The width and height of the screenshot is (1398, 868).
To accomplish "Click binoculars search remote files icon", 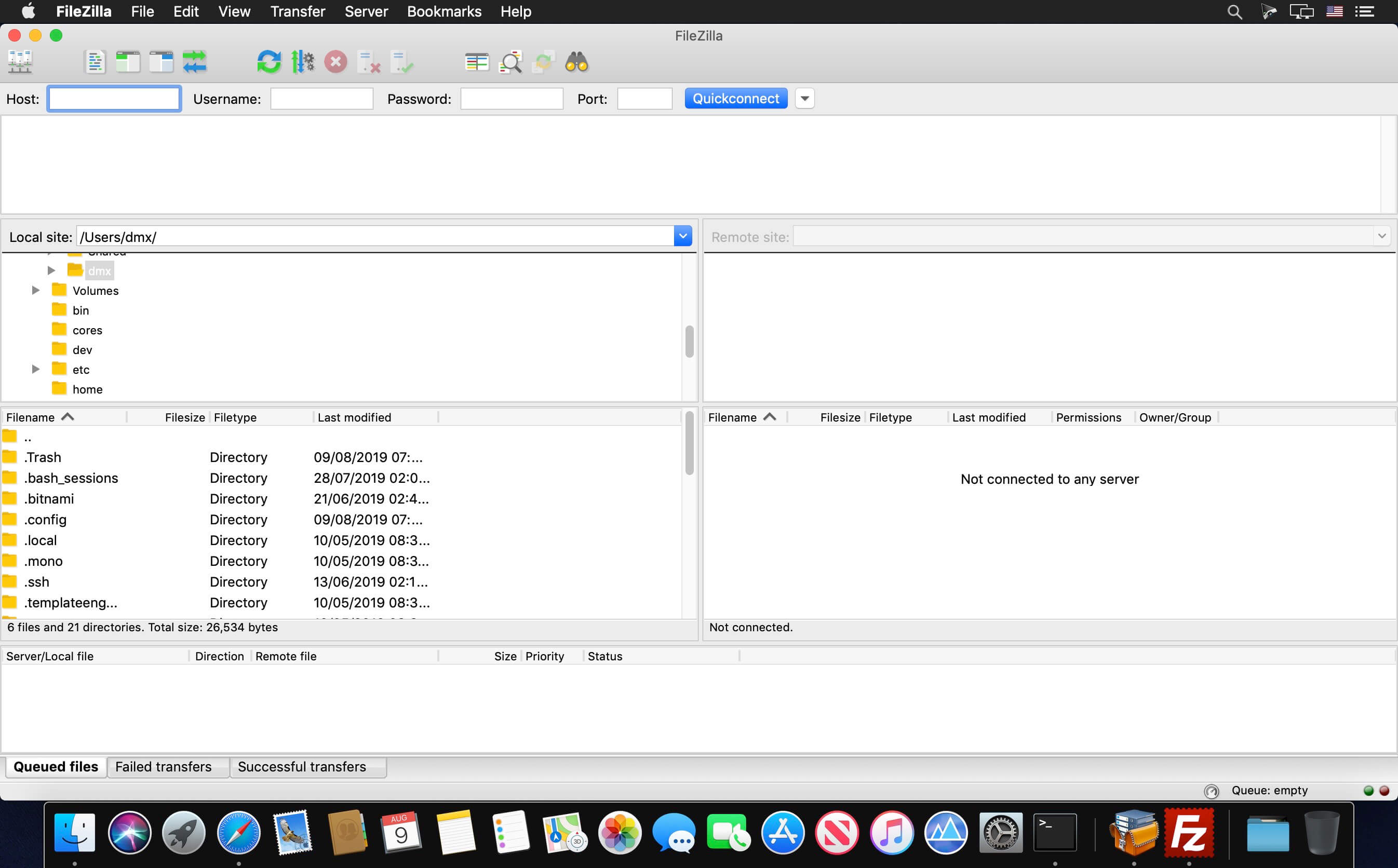I will (576, 61).
